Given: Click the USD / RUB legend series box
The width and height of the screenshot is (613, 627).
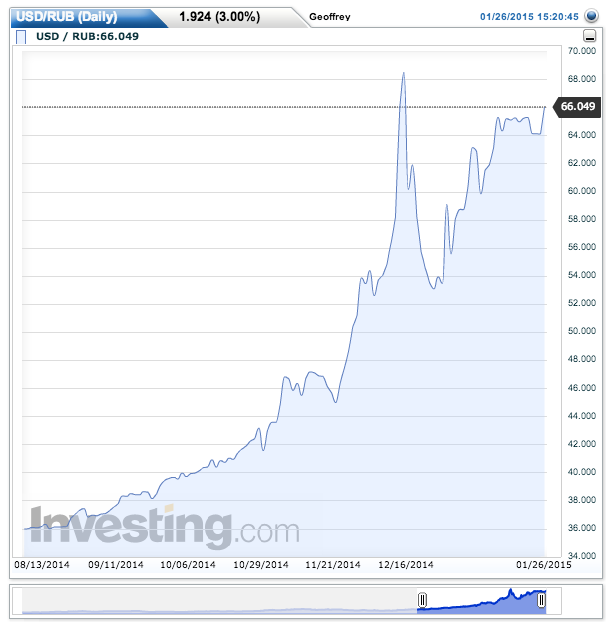Looking at the screenshot, I should (x=22, y=37).
